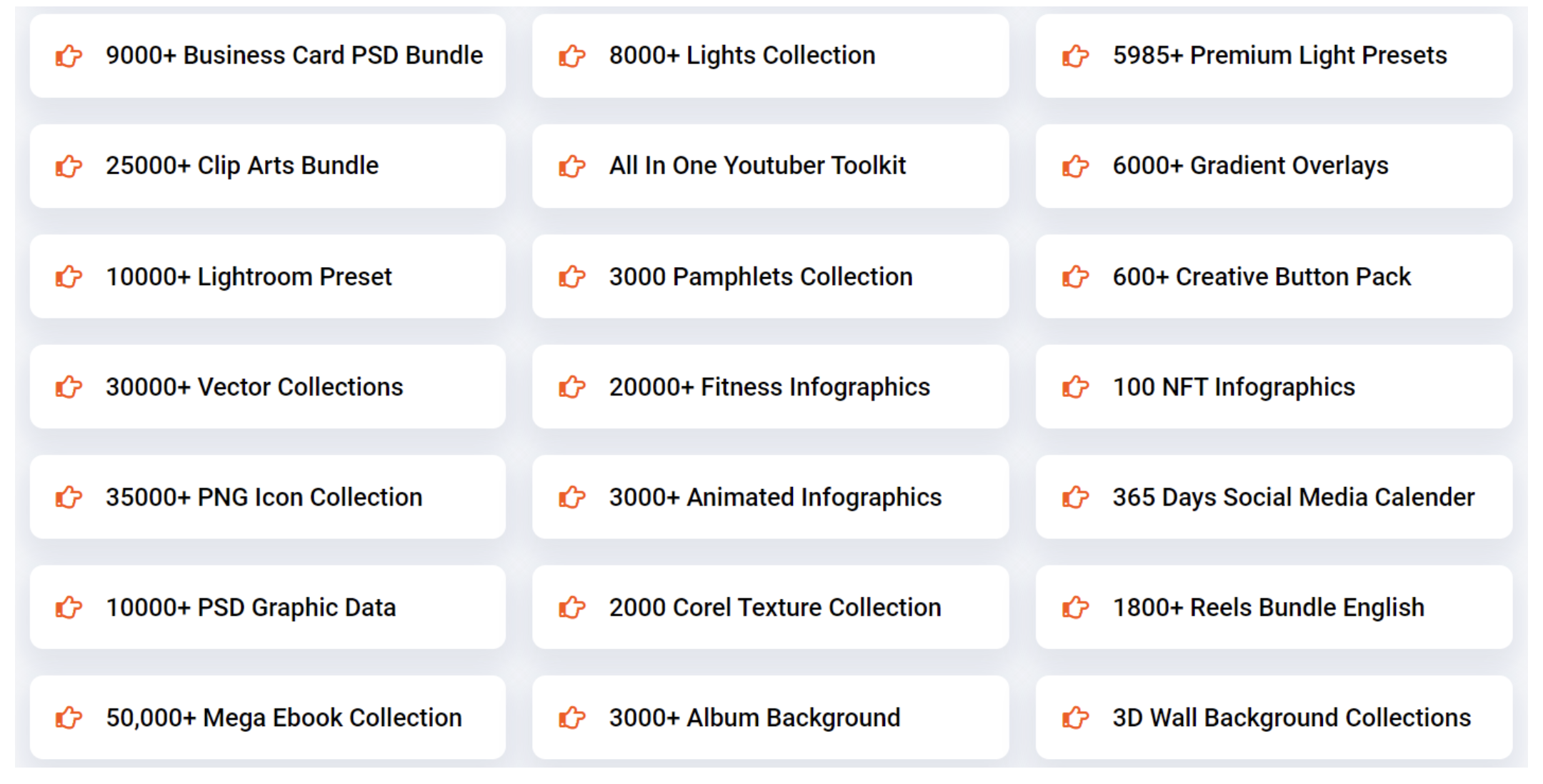The image size is (1543, 784).
Task: Click thumbs-up icon beside 9000+ Business Card PSD Bundle
Action: [69, 56]
